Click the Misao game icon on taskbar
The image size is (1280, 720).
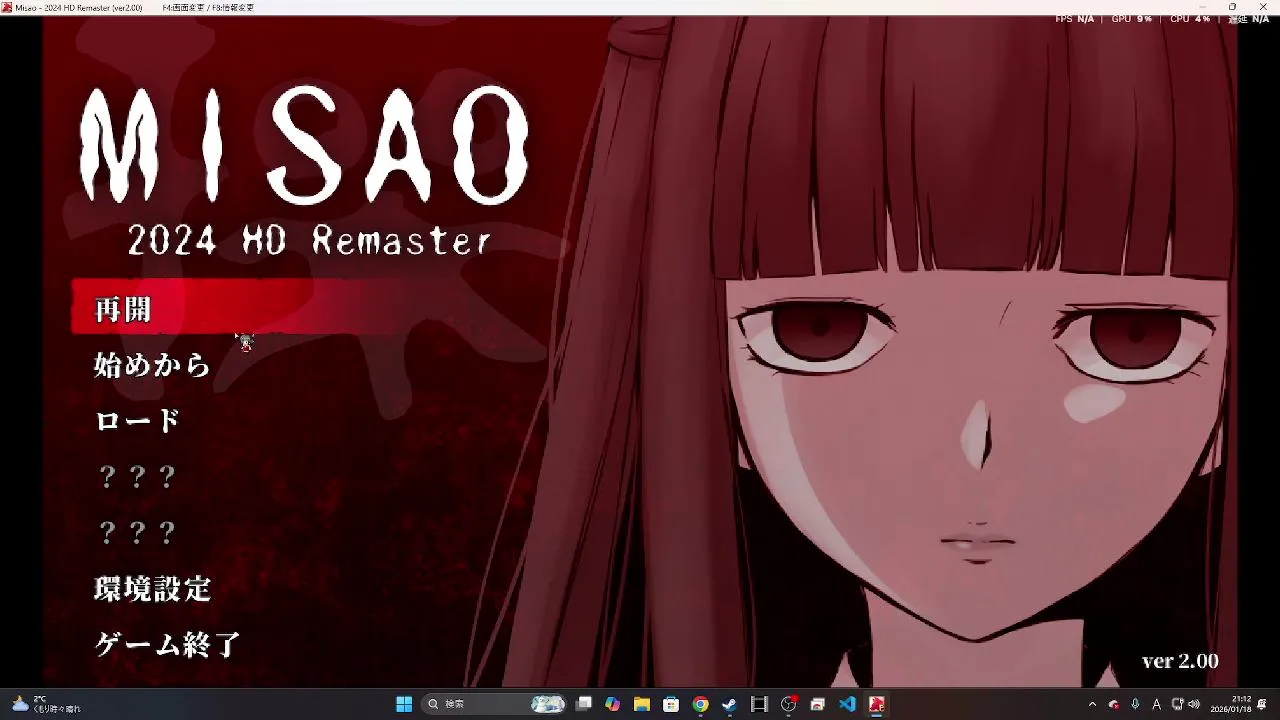tap(876, 704)
